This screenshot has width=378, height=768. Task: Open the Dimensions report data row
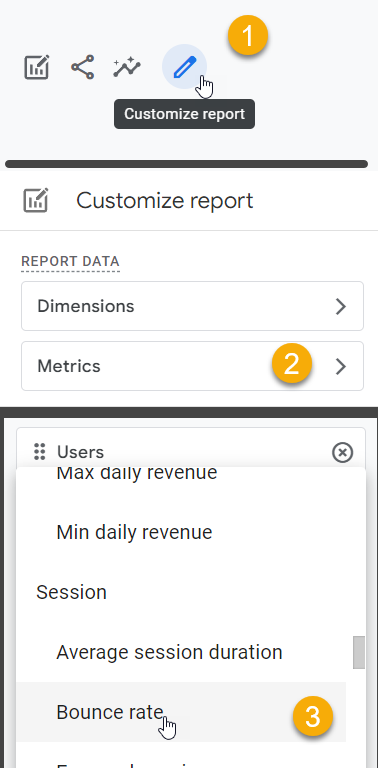(x=192, y=306)
